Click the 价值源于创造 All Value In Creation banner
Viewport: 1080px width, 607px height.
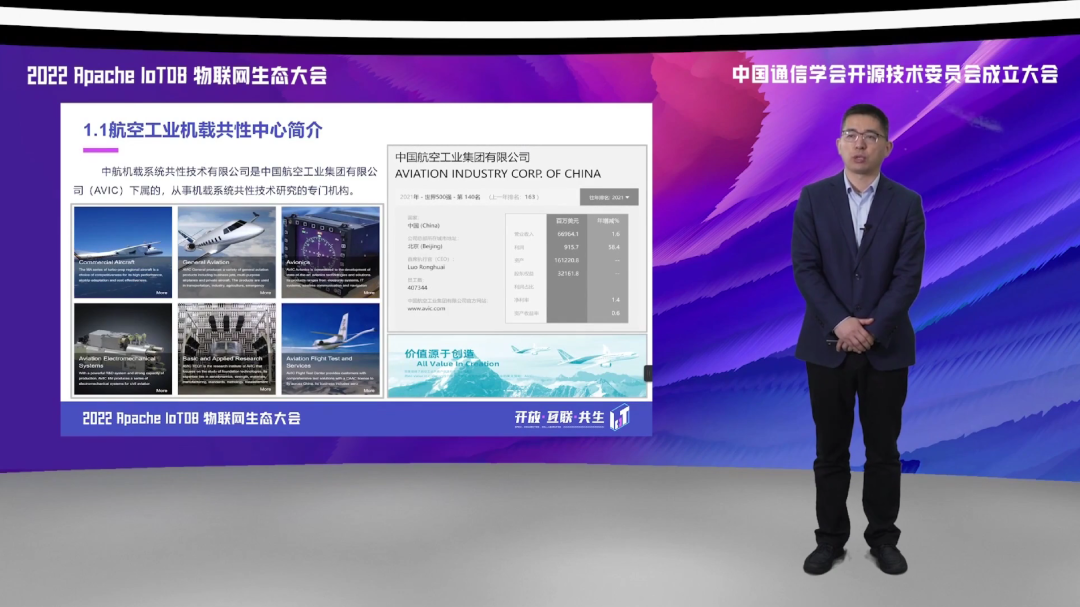pos(517,366)
